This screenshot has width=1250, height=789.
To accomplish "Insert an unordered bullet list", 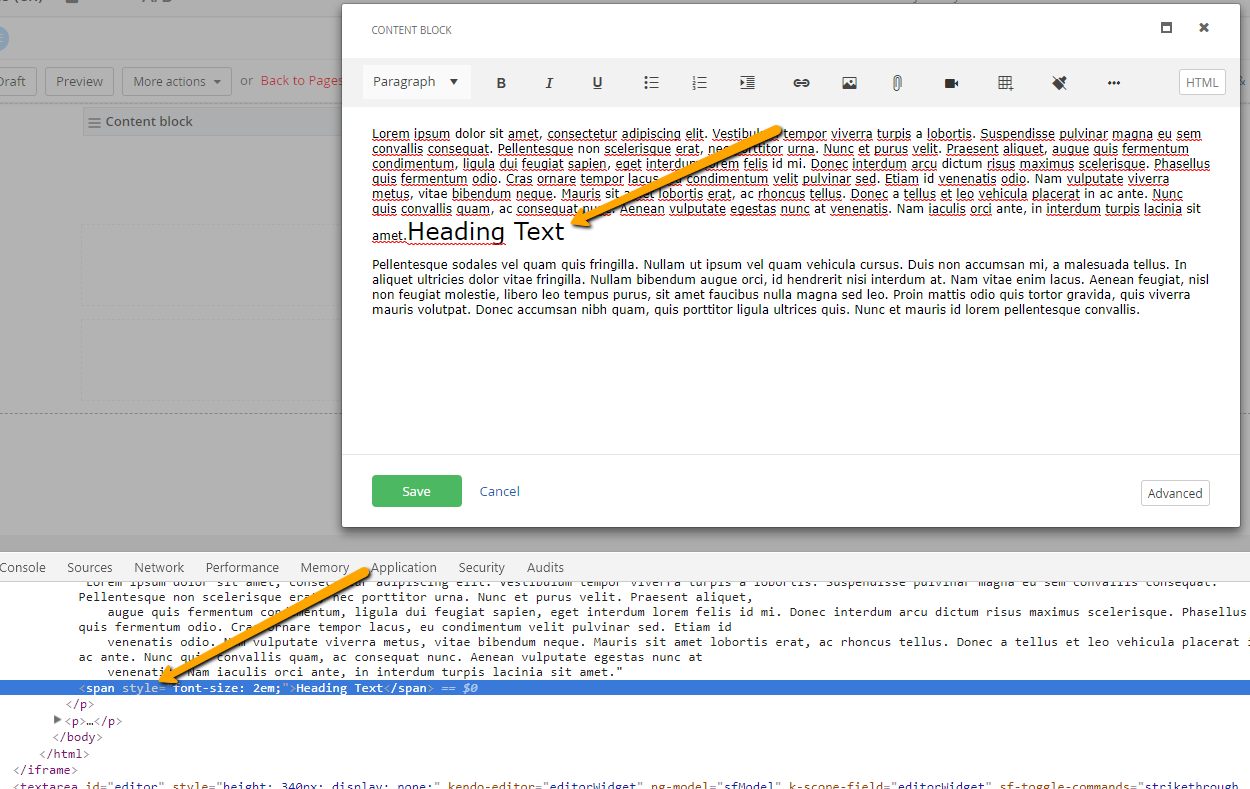I will click(x=651, y=83).
